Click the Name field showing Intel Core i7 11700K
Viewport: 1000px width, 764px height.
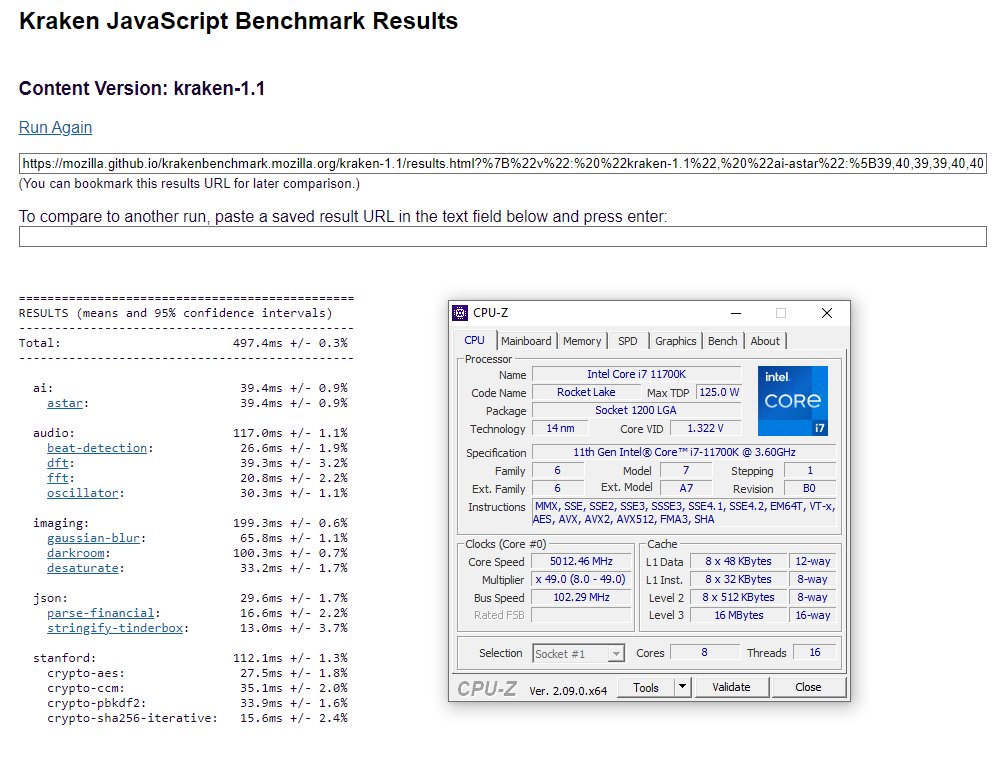click(x=636, y=374)
